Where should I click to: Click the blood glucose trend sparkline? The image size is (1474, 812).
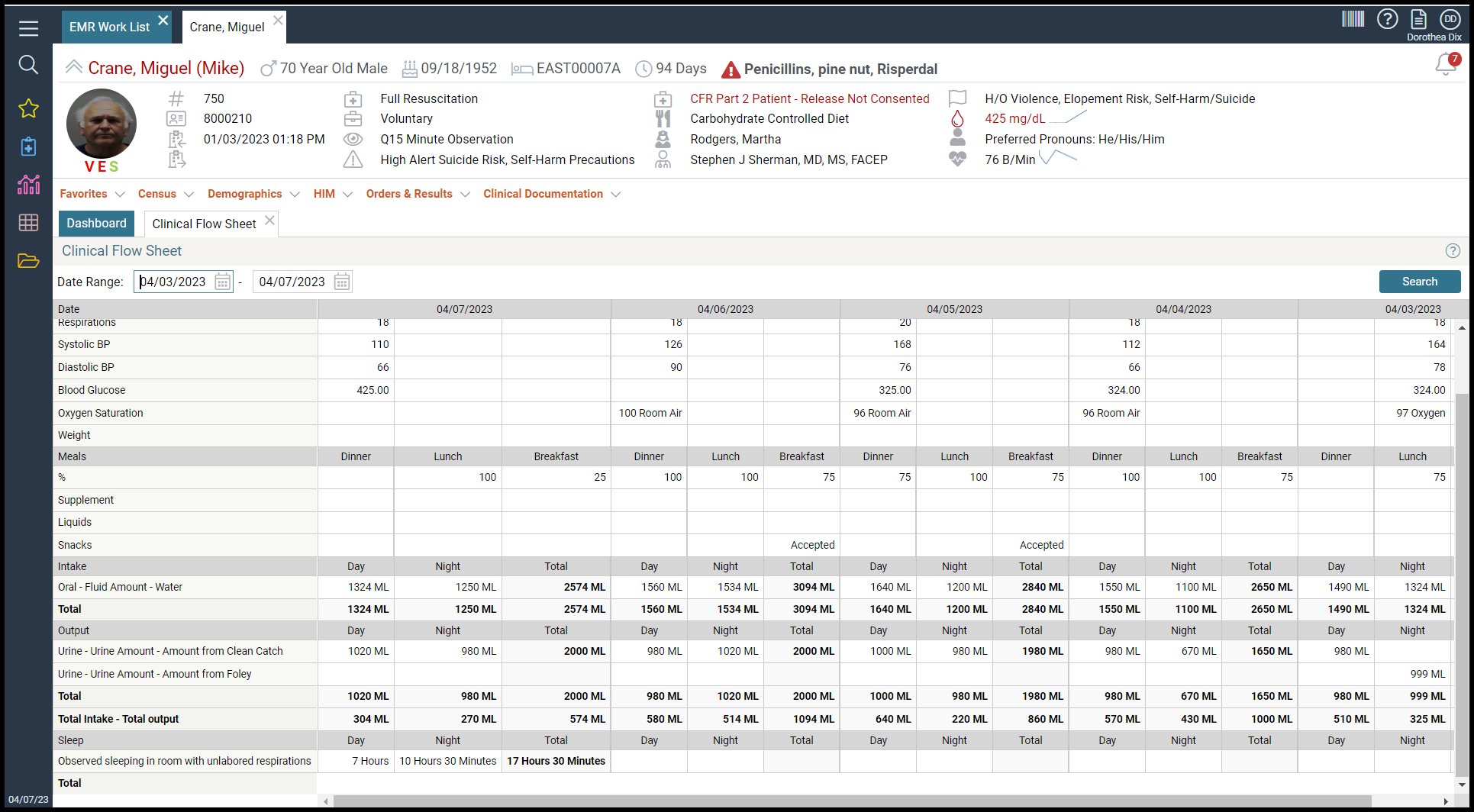point(1069,116)
